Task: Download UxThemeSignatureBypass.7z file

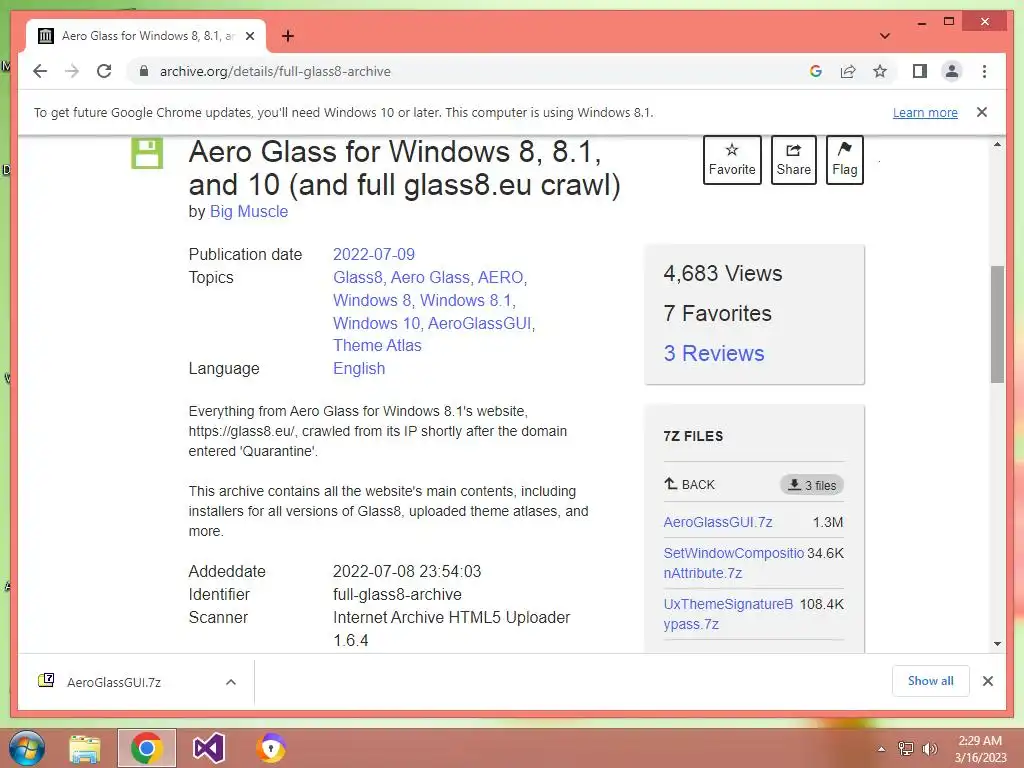Action: pos(728,614)
